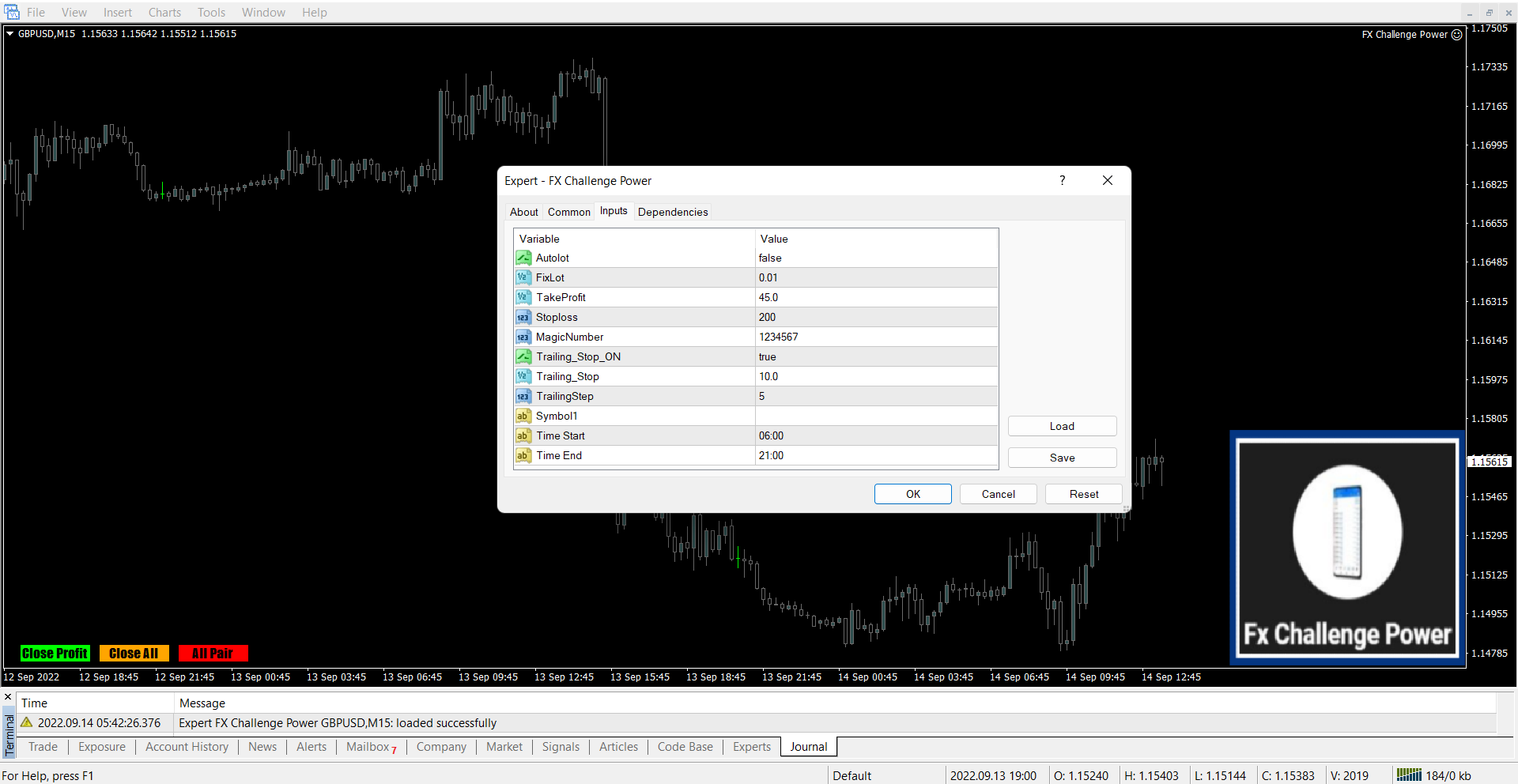1518x784 pixels.
Task: Open the Charts menu
Action: (164, 12)
